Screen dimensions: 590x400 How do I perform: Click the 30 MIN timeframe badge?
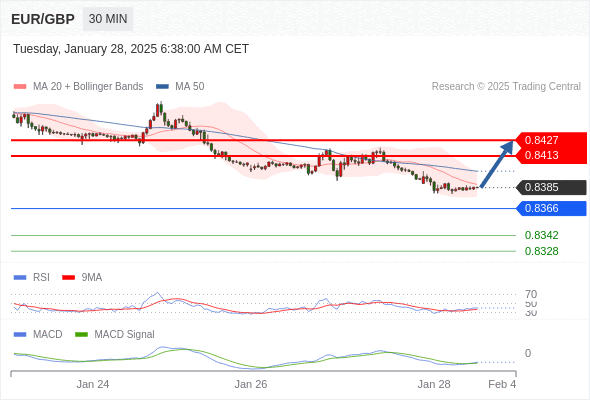pos(108,19)
